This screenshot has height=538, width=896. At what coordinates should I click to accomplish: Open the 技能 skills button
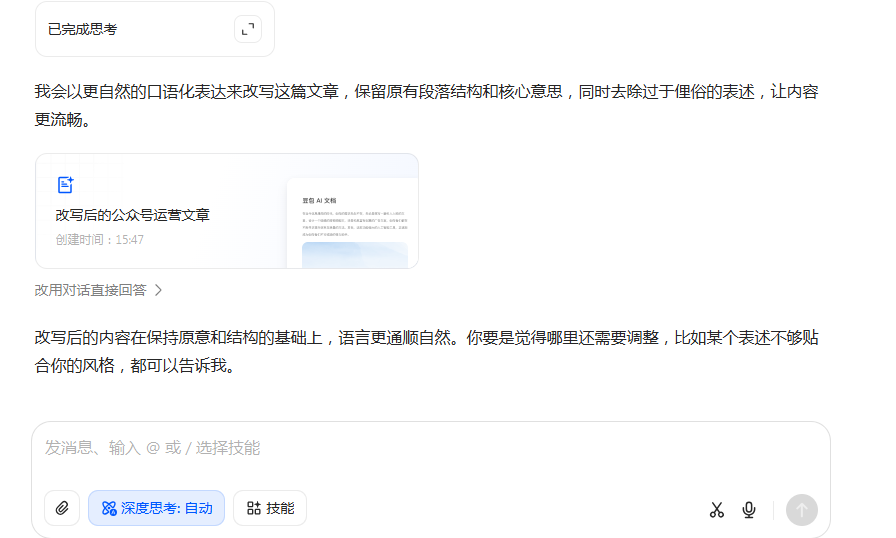(x=270, y=508)
